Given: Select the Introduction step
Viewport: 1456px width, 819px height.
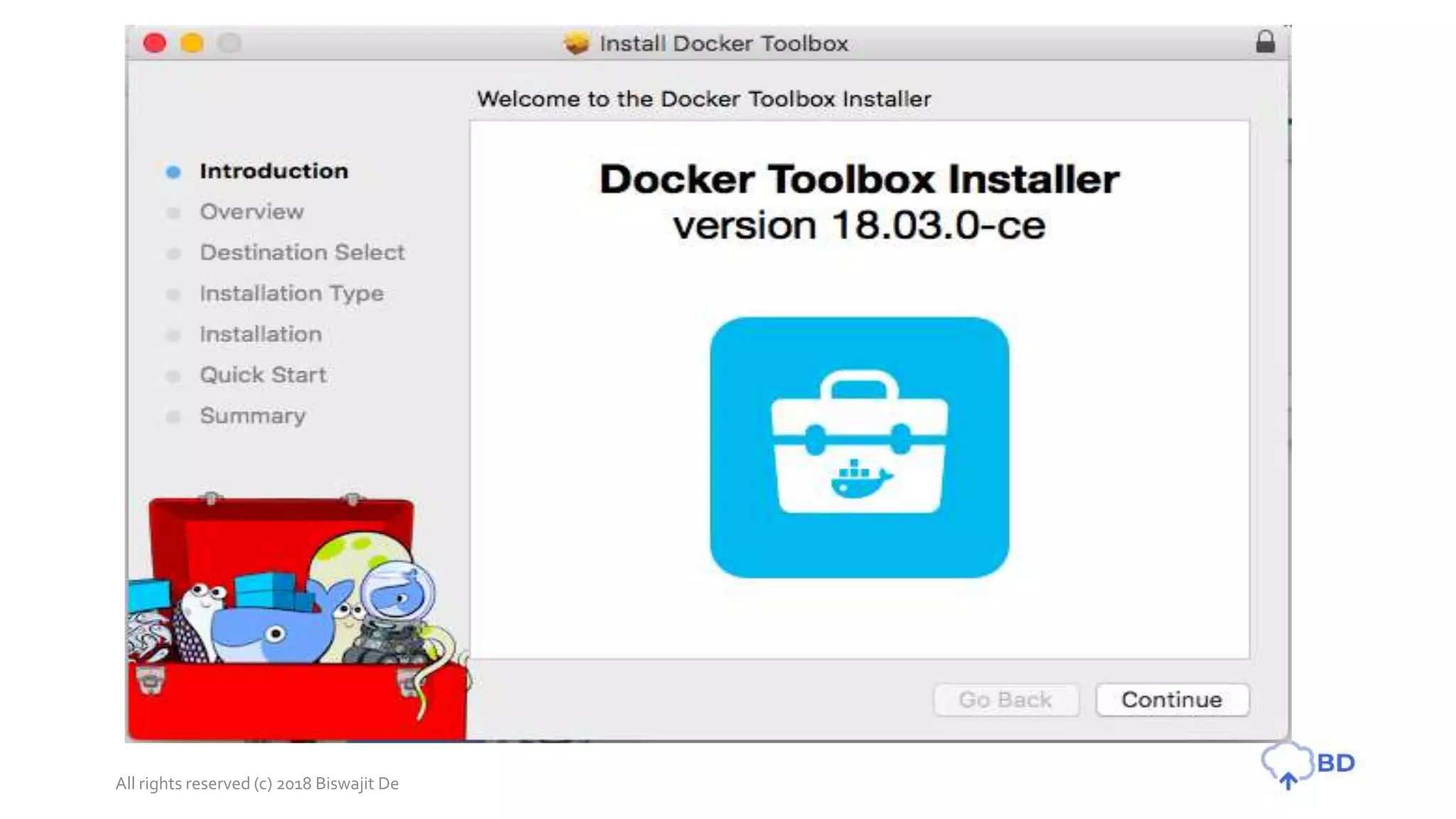Looking at the screenshot, I should tap(274, 171).
